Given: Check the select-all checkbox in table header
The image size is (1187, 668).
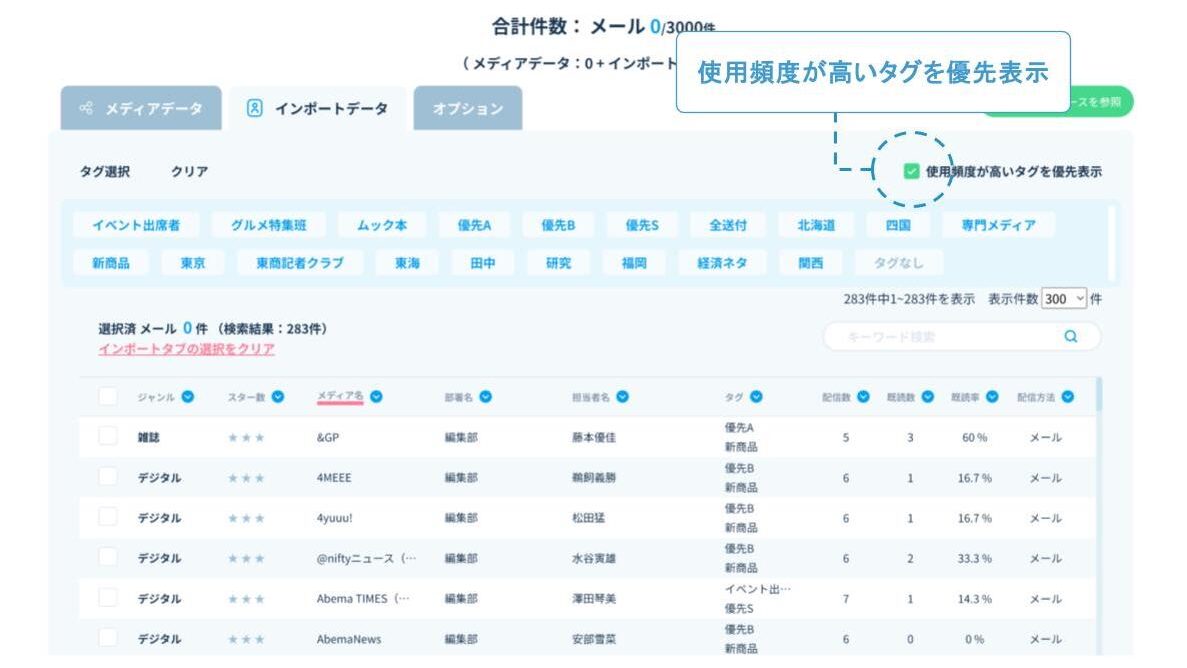Looking at the screenshot, I should pos(108,397).
